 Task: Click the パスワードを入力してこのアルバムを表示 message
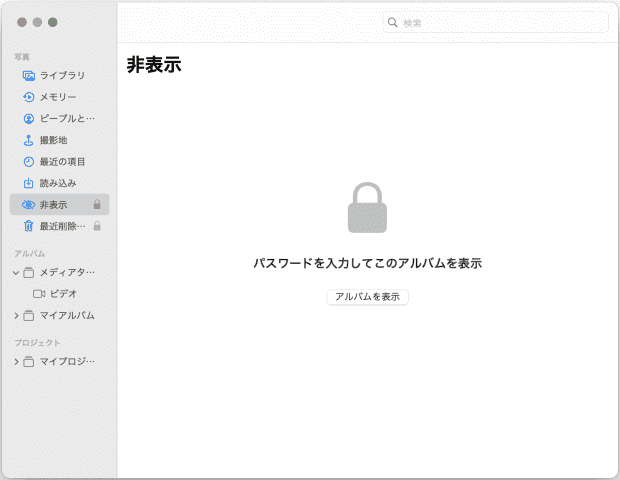click(367, 263)
